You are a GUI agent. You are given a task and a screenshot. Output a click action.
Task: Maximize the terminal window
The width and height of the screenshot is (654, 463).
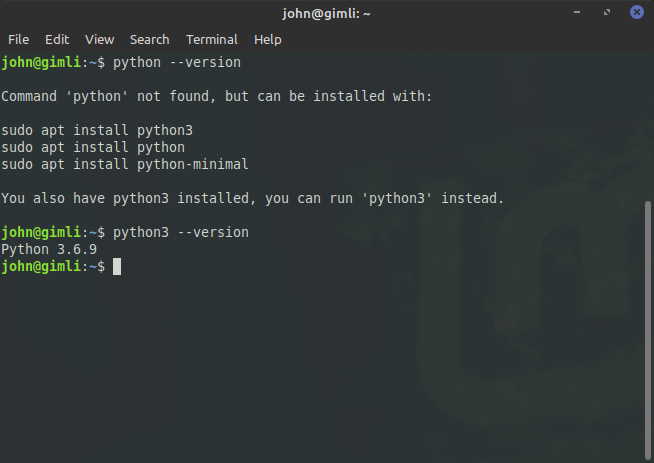point(607,12)
